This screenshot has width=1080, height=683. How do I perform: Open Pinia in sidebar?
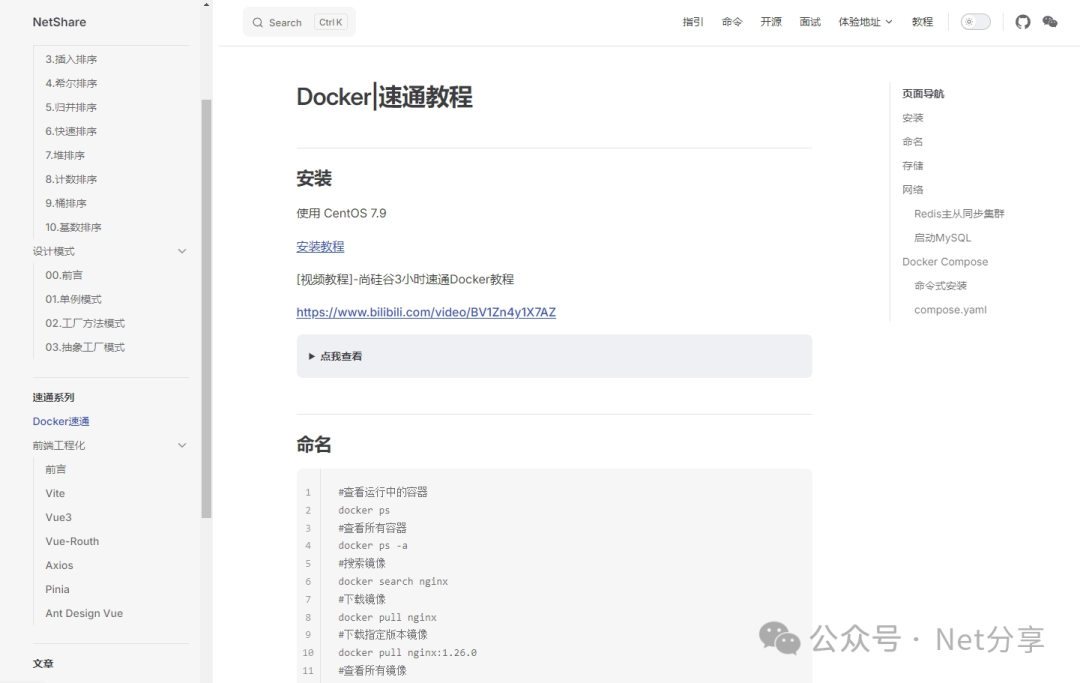coord(57,589)
